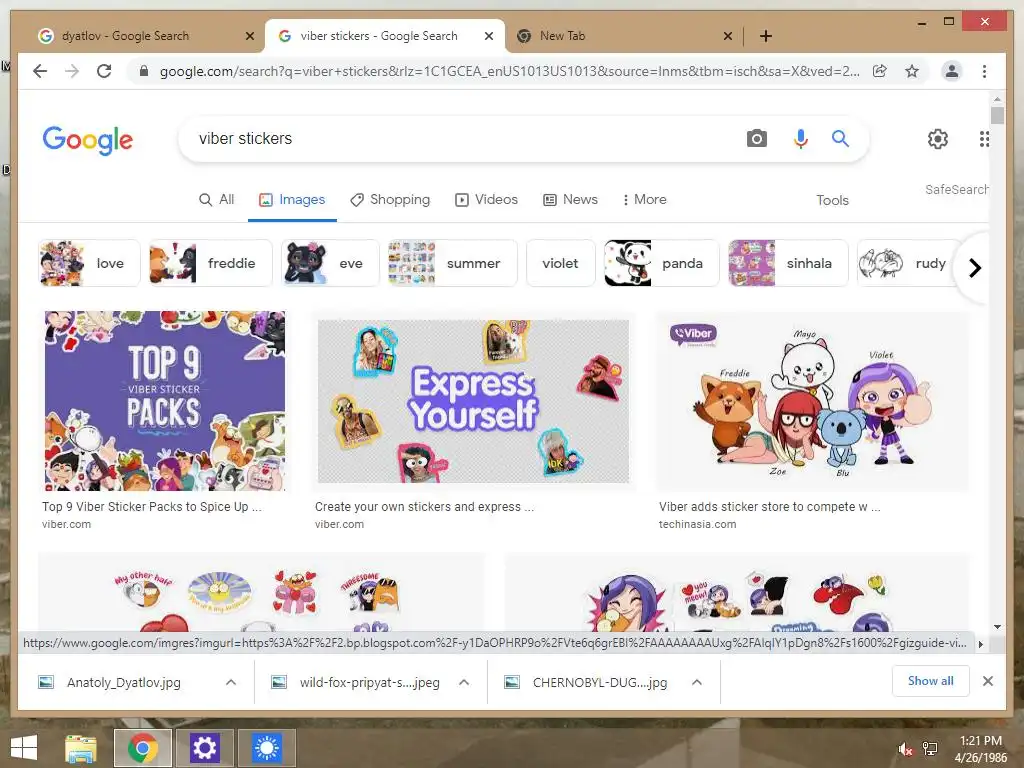The width and height of the screenshot is (1024, 768).
Task: Reload the current page
Action: pos(104,71)
